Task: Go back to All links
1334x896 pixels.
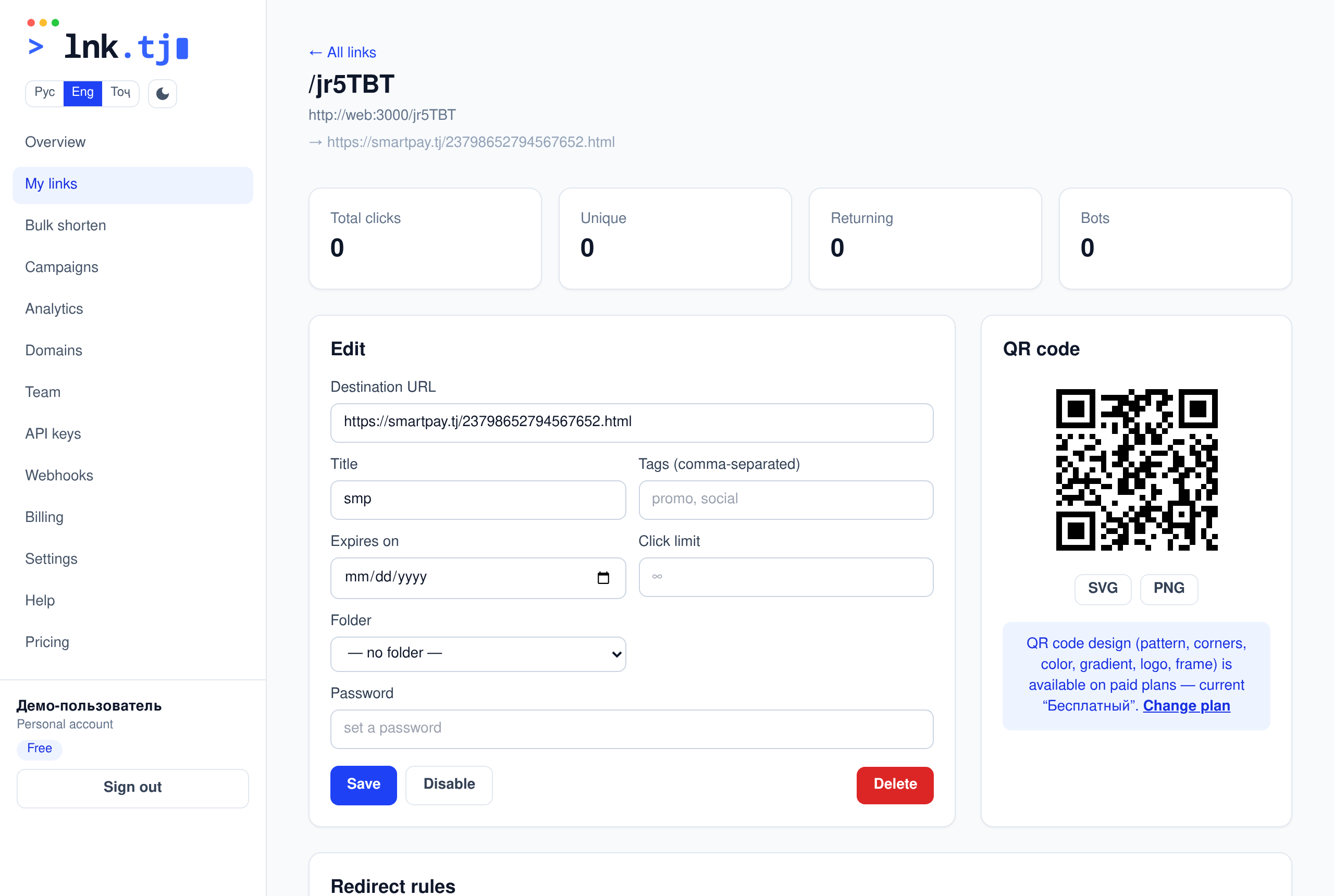Action: pyautogui.click(x=342, y=53)
